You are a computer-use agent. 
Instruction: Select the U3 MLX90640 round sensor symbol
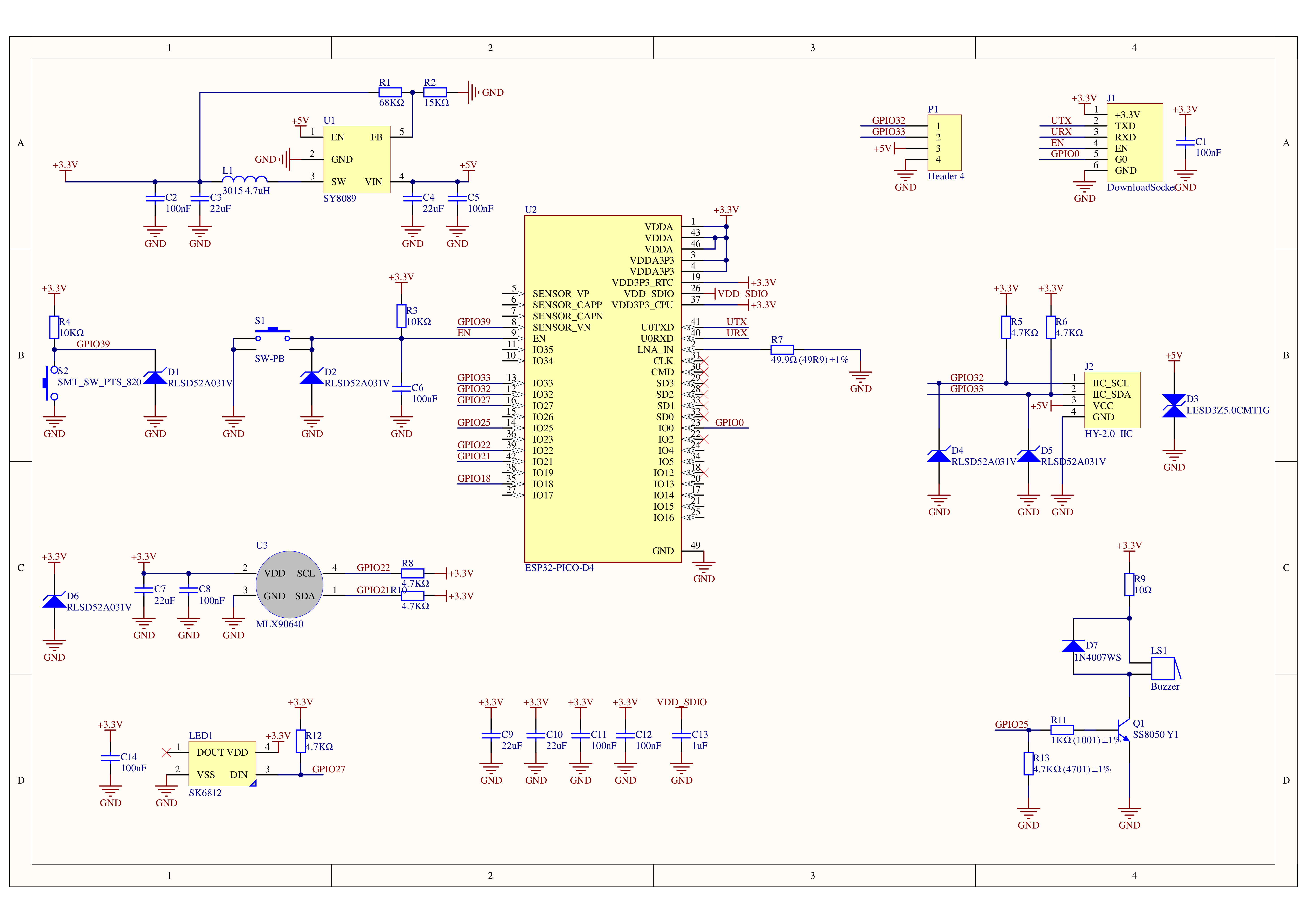point(289,585)
